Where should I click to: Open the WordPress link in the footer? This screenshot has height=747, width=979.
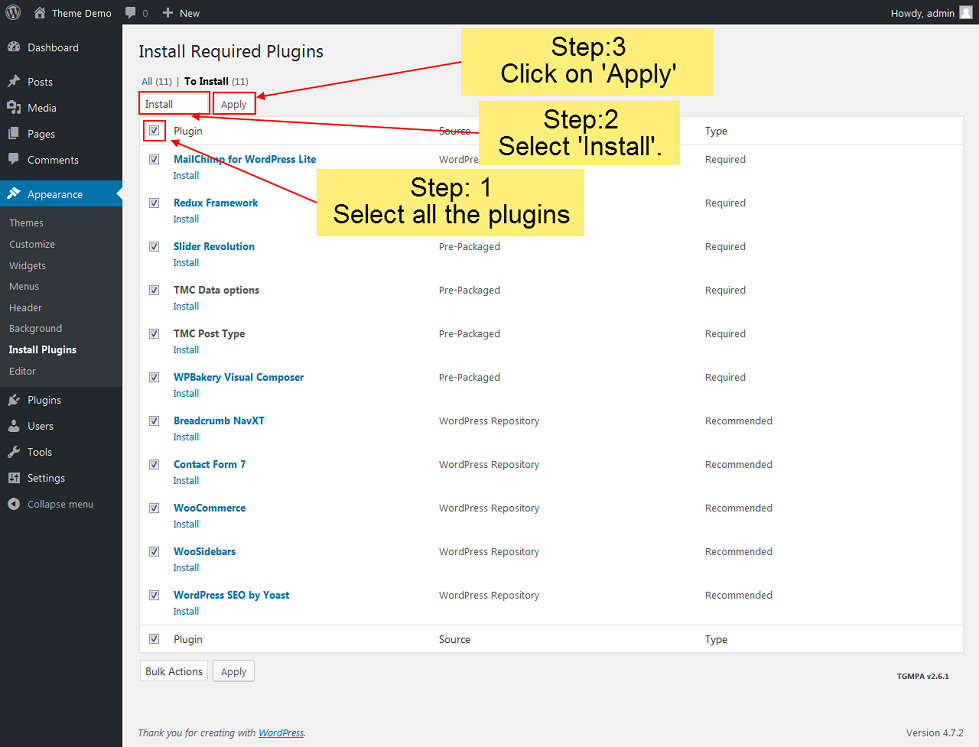tap(281, 733)
